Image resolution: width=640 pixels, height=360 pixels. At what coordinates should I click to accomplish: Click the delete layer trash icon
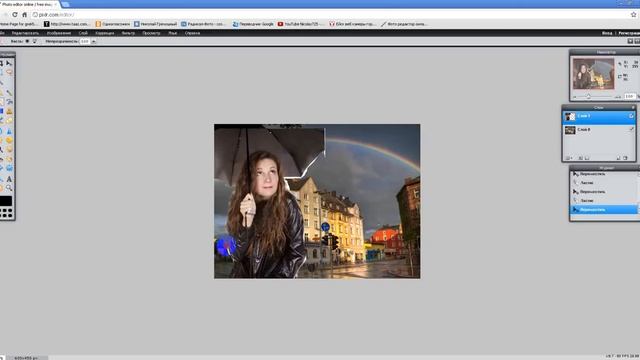[x=625, y=158]
